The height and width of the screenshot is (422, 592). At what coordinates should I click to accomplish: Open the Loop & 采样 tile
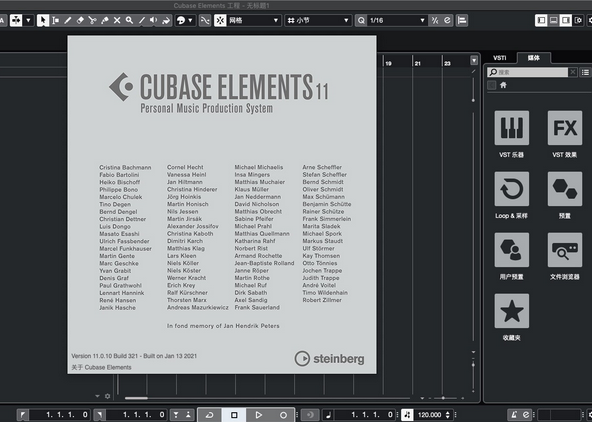click(x=512, y=189)
